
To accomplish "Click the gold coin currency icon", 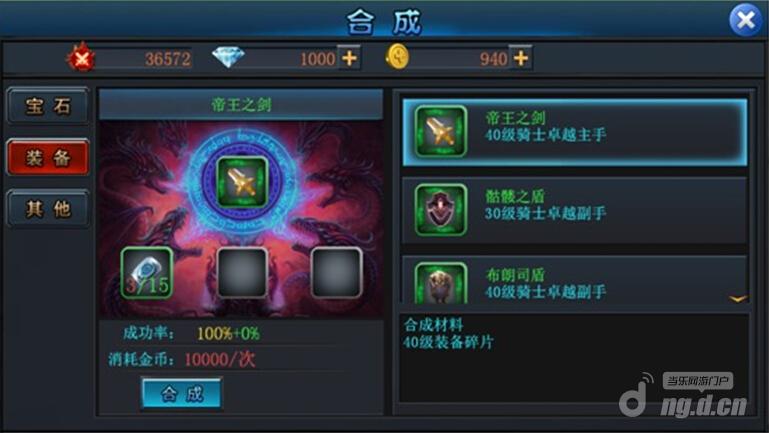I will click(x=397, y=57).
